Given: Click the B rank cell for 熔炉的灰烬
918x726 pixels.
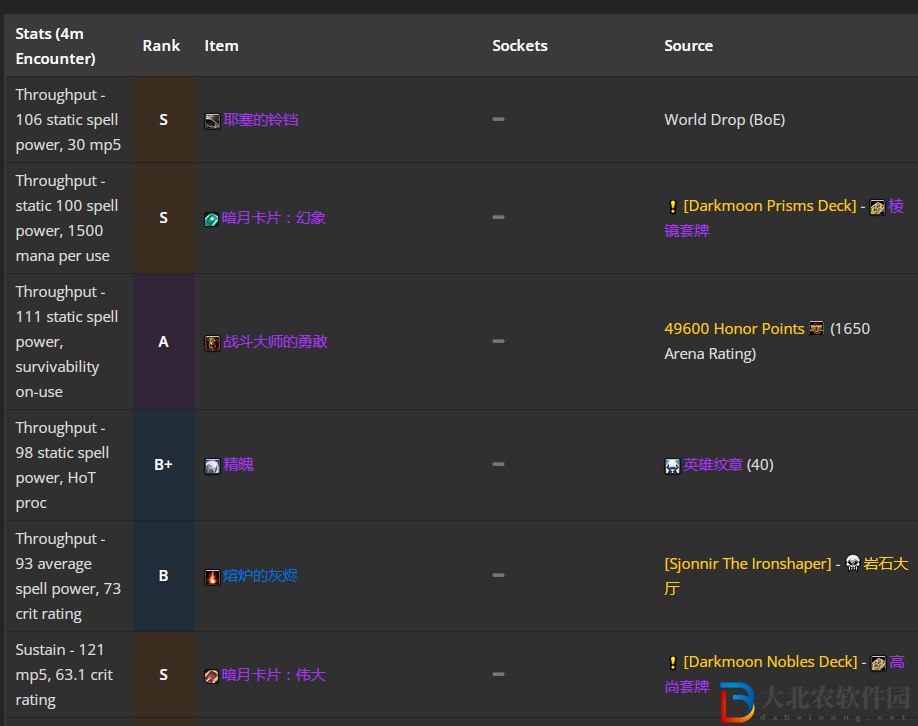Looking at the screenshot, I should click(x=164, y=576).
